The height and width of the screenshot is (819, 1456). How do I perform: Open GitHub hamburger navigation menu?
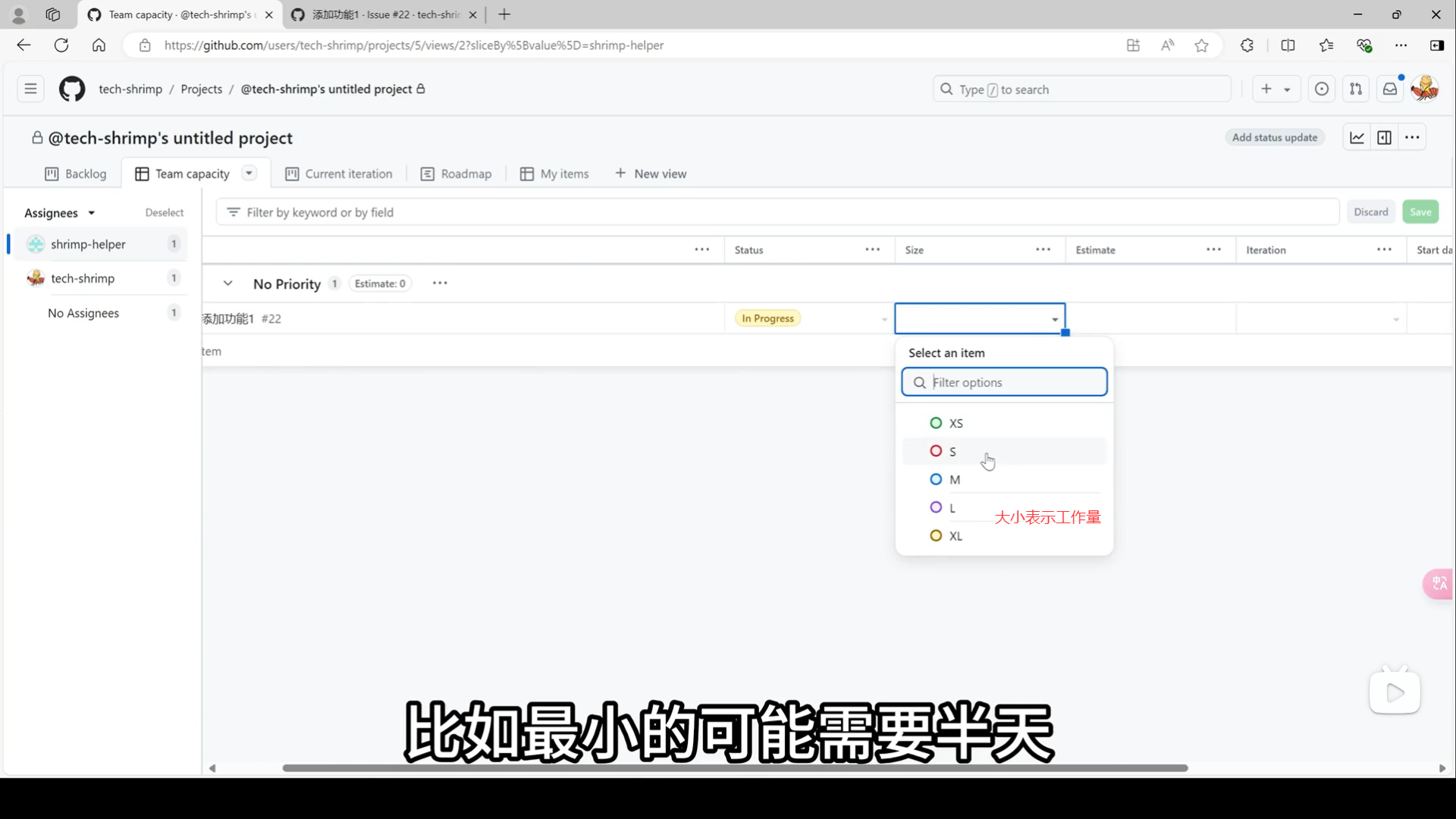30,89
